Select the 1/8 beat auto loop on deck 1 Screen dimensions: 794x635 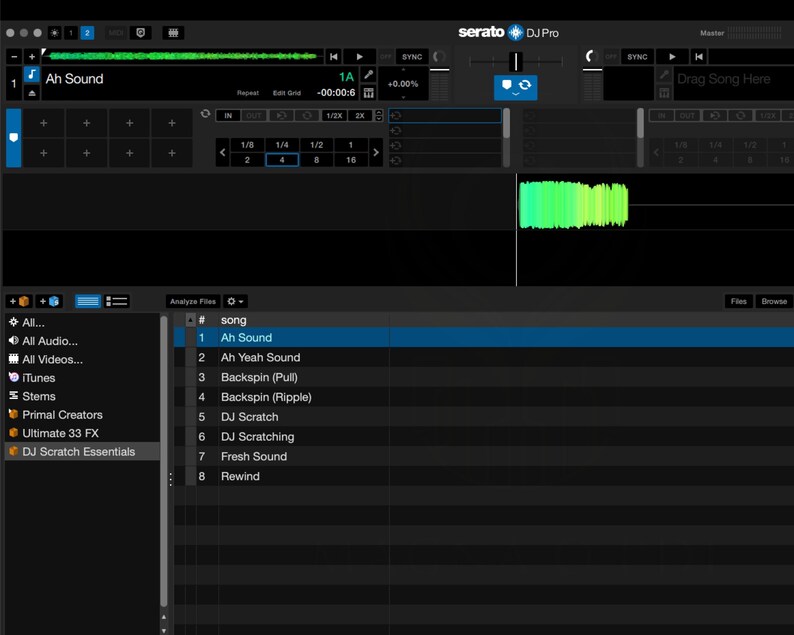click(247, 145)
